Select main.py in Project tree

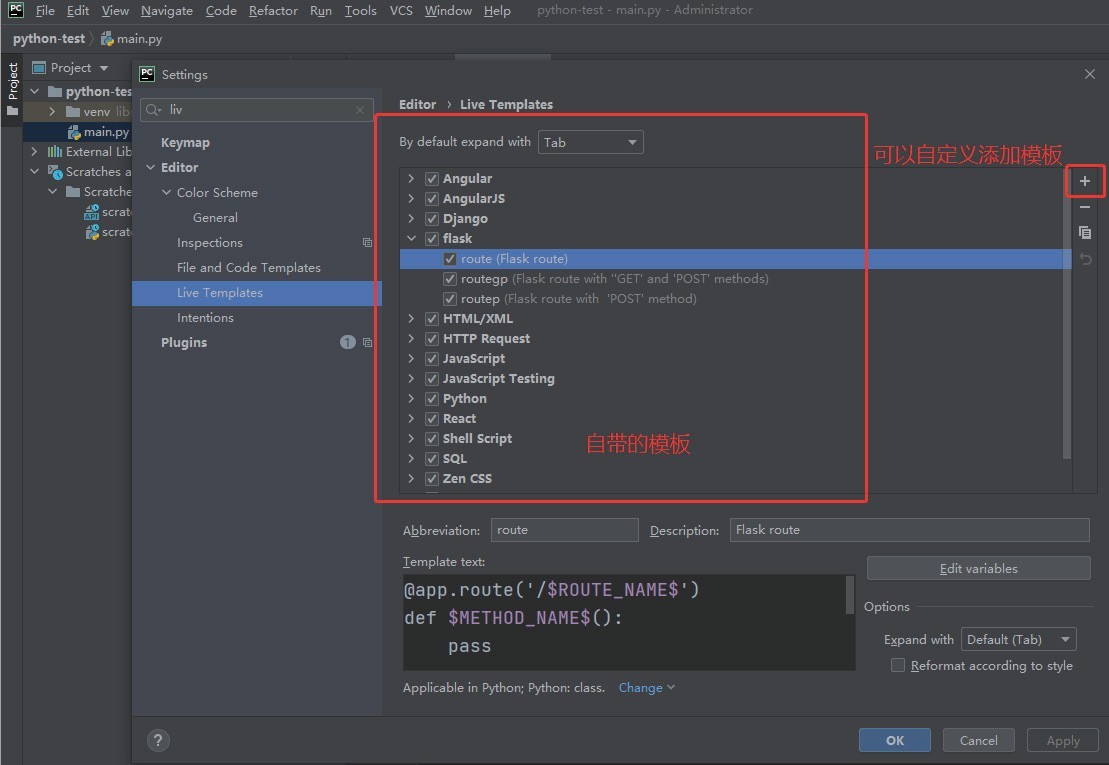point(106,132)
